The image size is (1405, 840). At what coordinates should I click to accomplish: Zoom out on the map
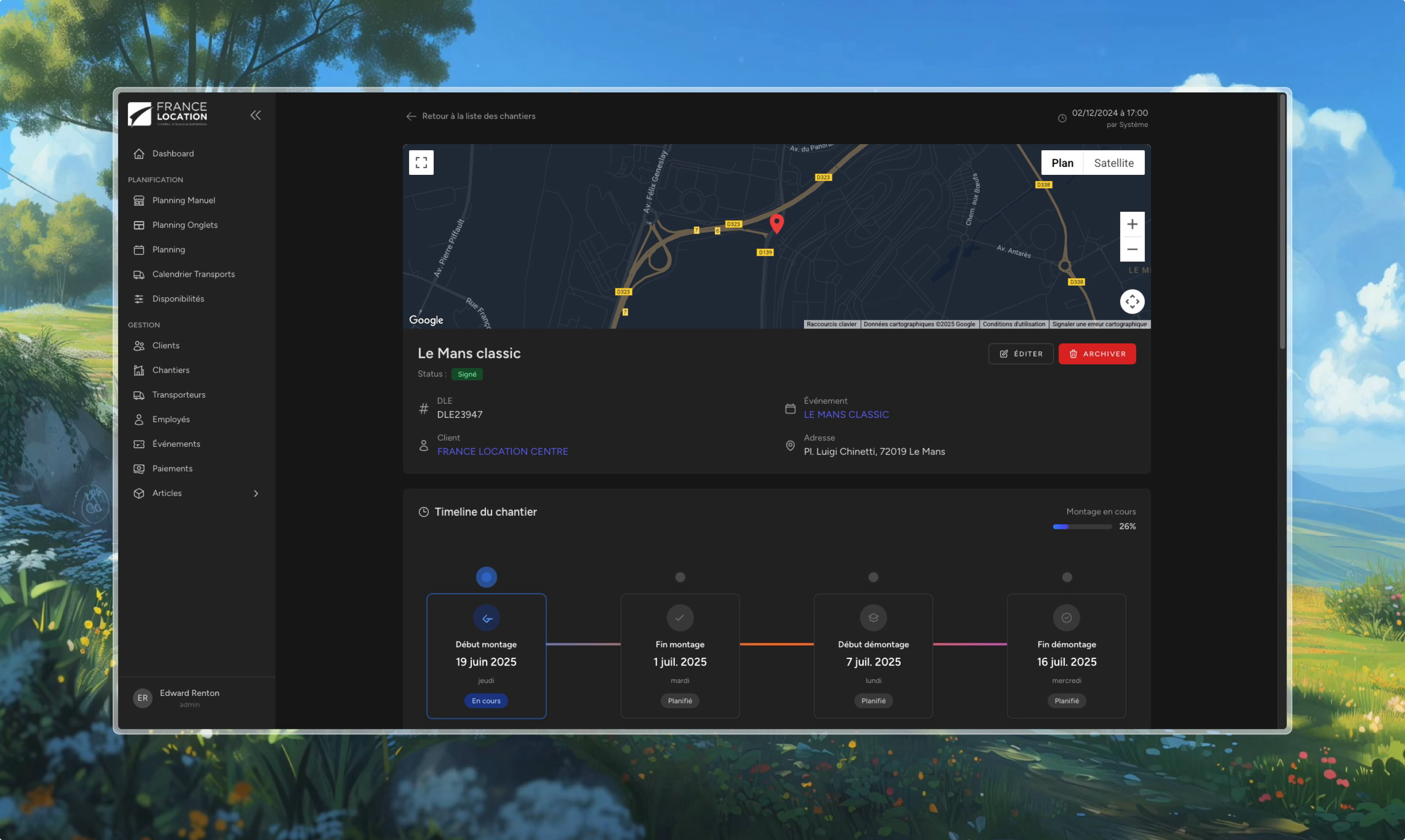pyautogui.click(x=1132, y=249)
